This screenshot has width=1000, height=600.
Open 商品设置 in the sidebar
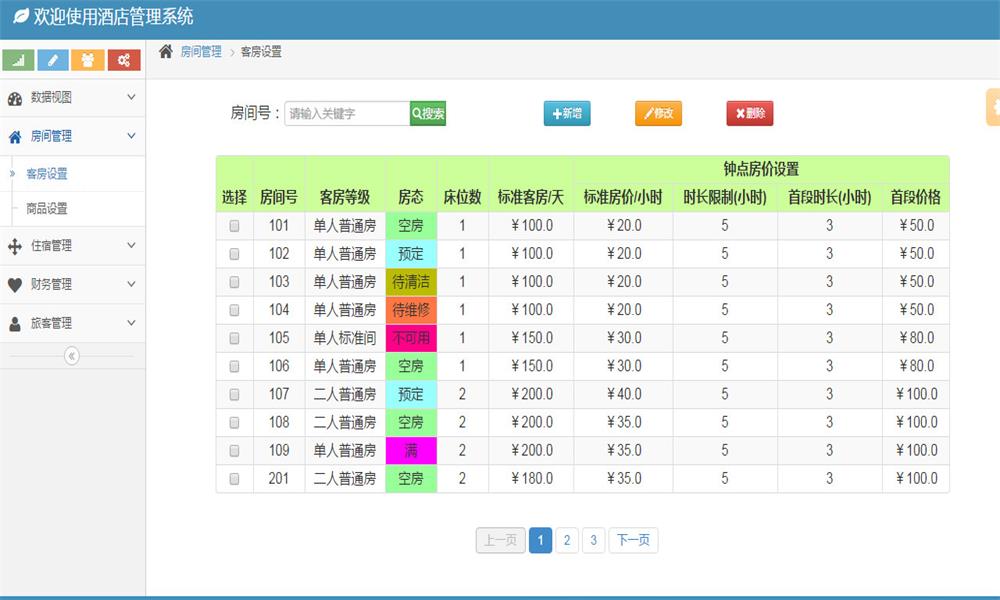[x=47, y=209]
